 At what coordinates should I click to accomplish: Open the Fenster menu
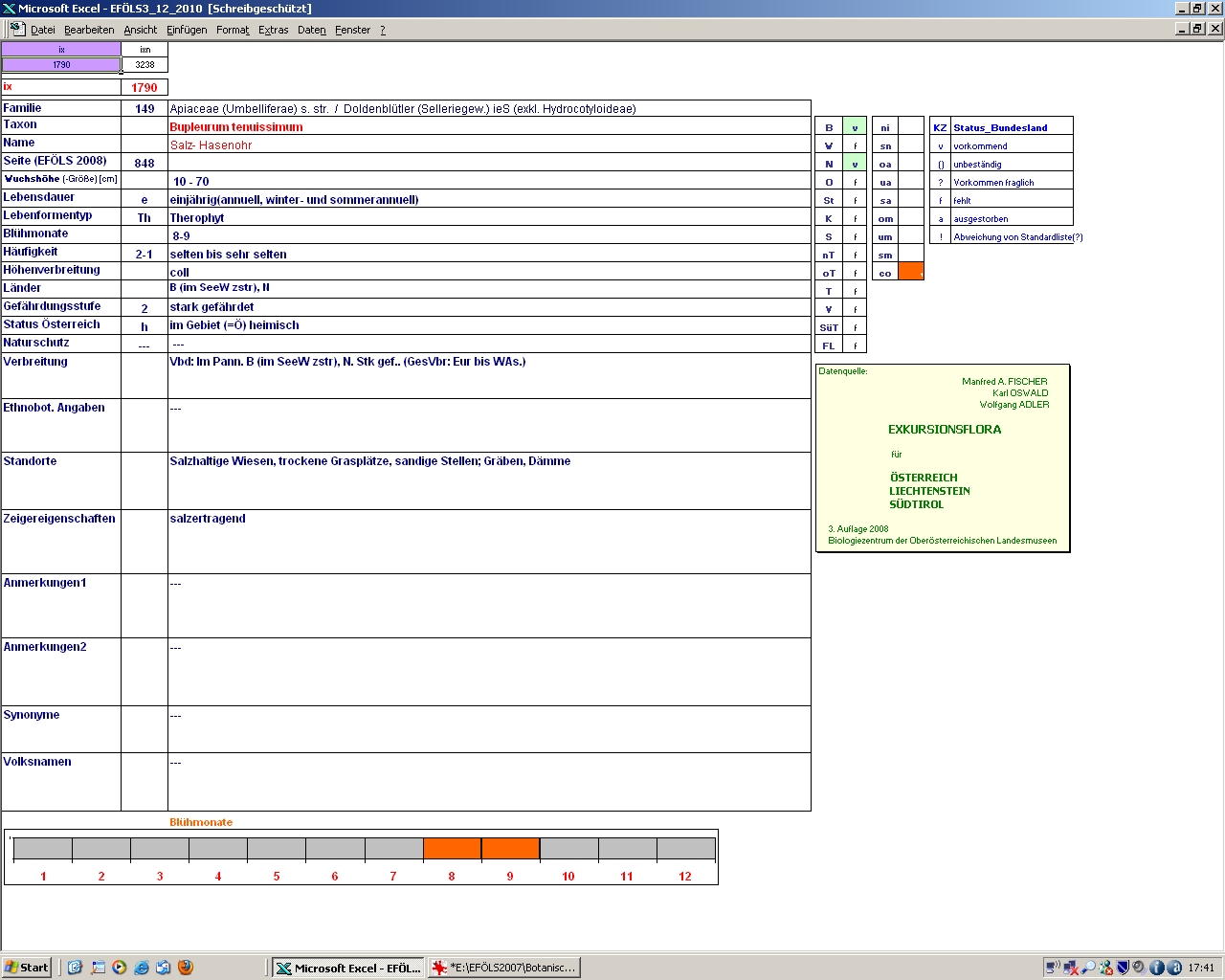(352, 30)
